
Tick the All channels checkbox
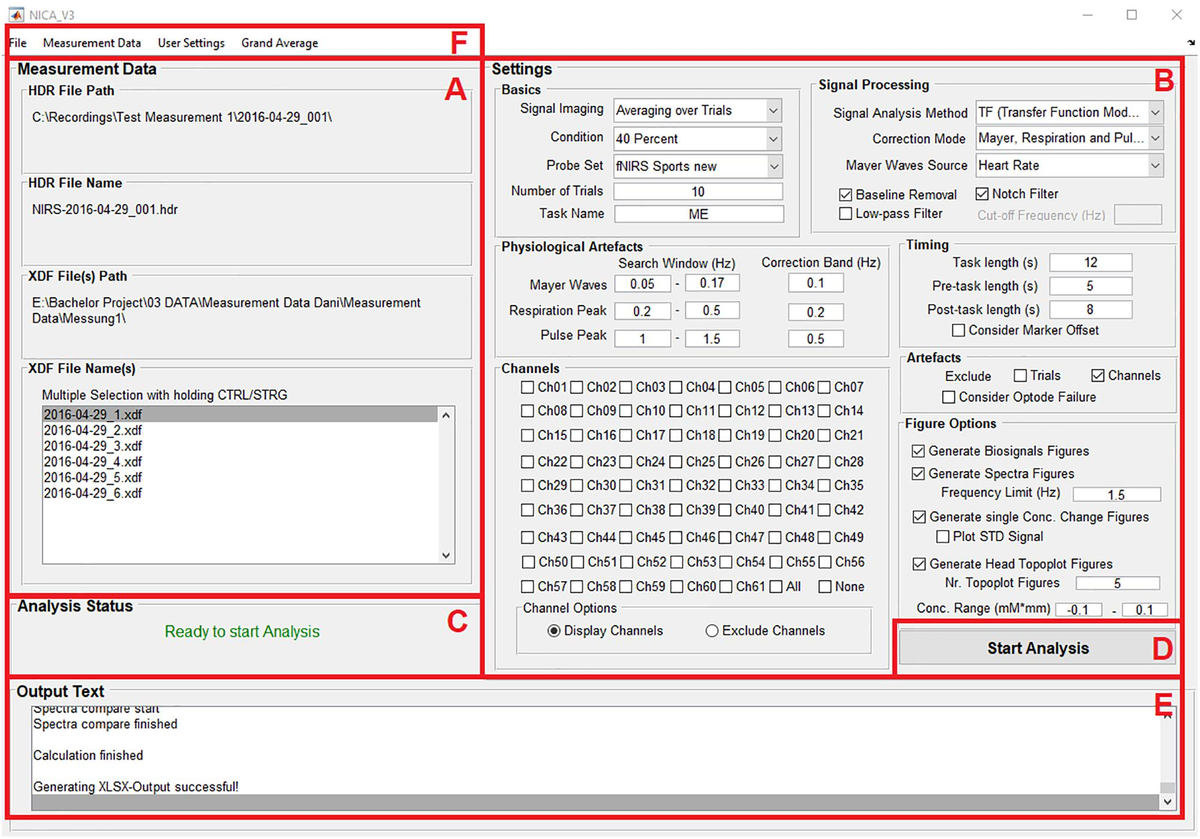(x=776, y=587)
